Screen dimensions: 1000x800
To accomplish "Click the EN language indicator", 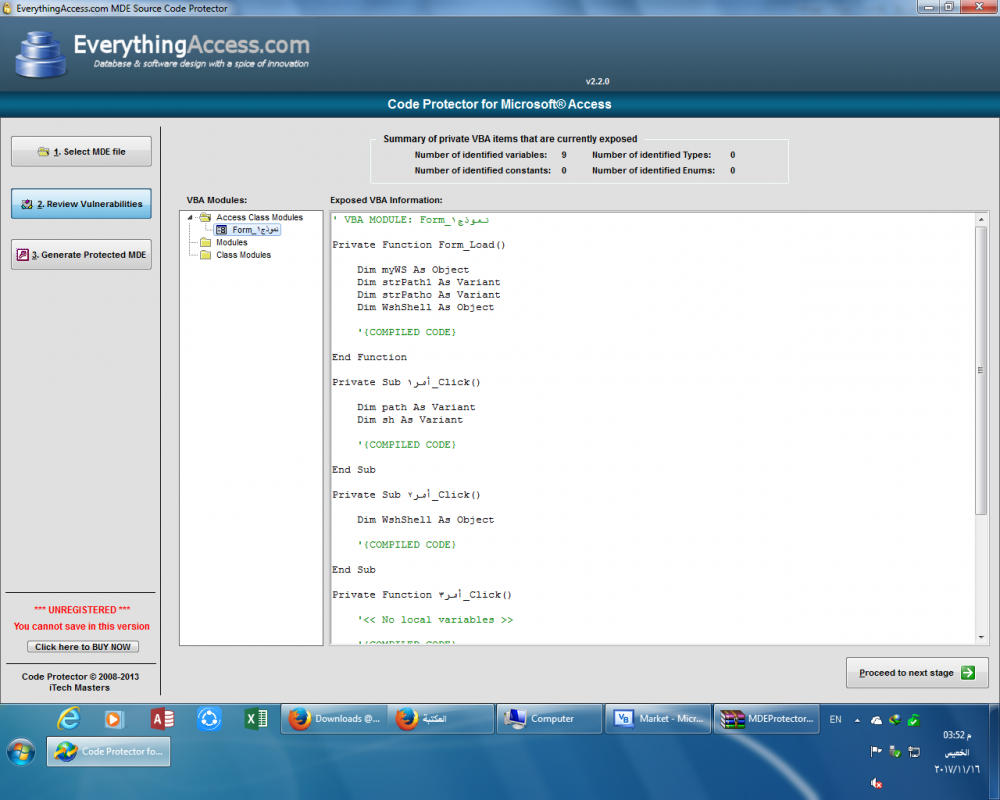I will [x=835, y=720].
